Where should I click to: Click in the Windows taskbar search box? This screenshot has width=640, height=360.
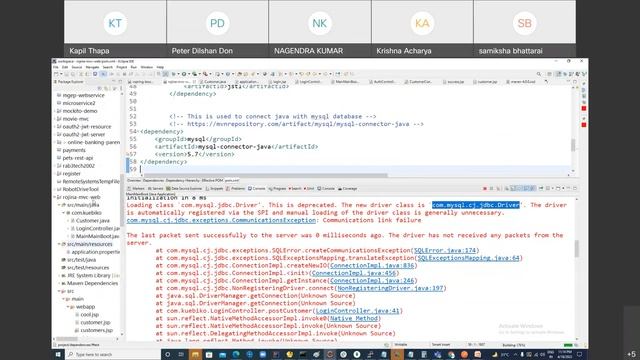click(x=113, y=354)
